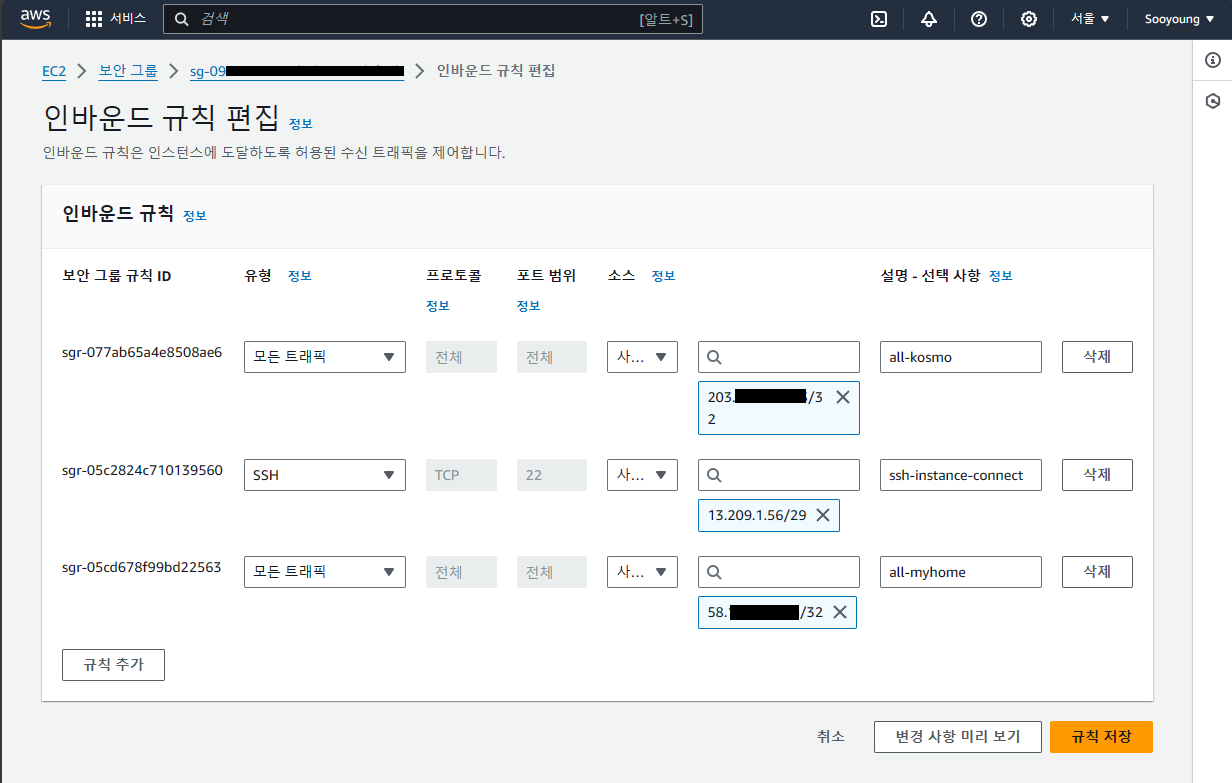Open the settings gear
The image size is (1232, 783).
tap(1028, 18)
